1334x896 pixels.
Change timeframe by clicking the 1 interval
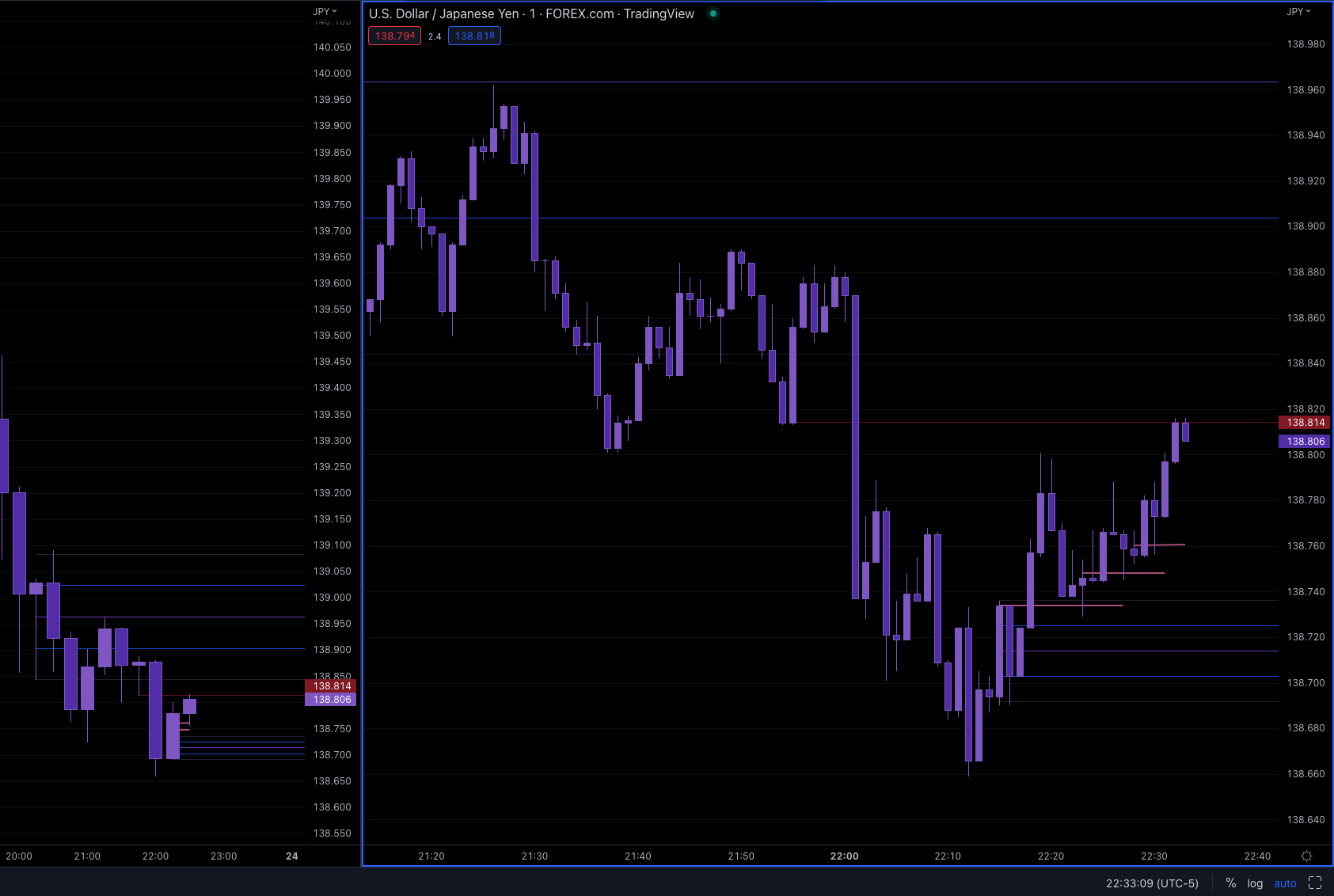[x=530, y=13]
